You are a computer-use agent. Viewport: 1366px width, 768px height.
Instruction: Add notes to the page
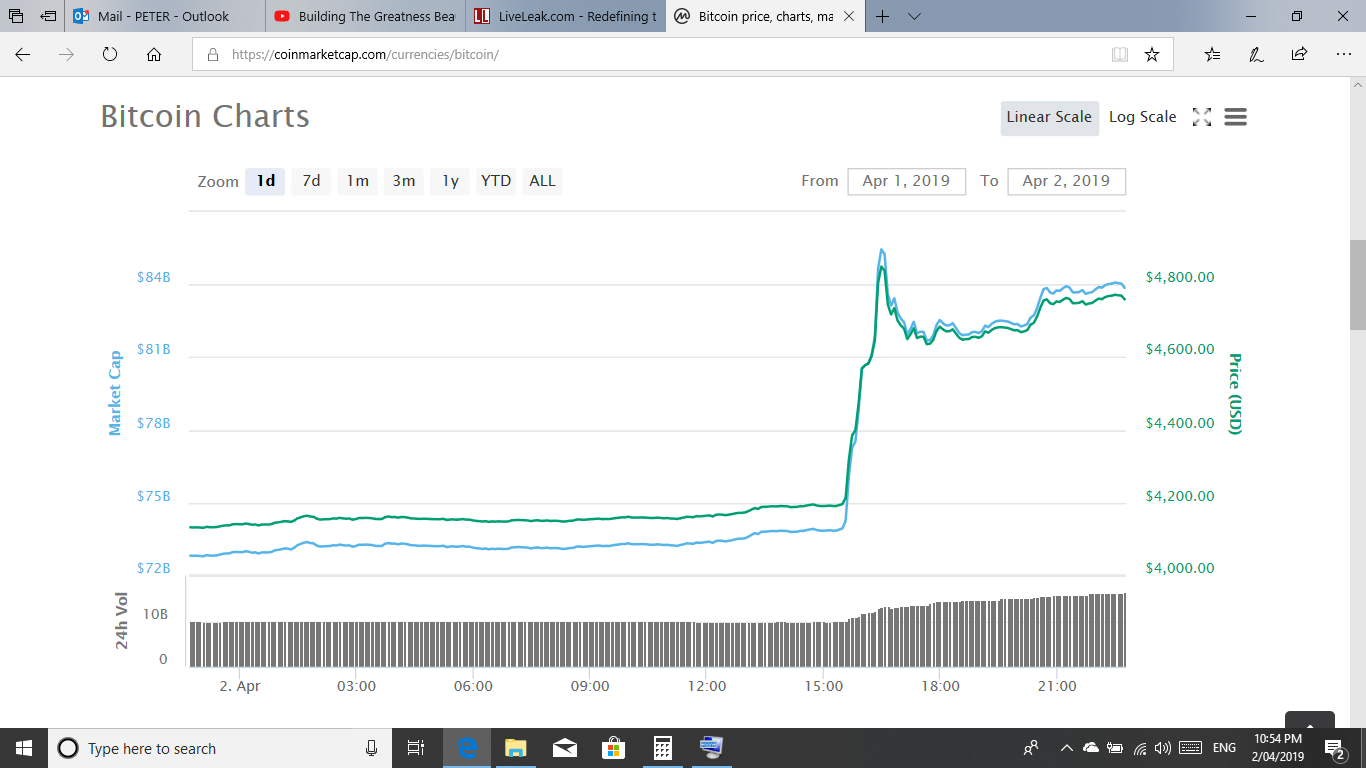[1256, 55]
